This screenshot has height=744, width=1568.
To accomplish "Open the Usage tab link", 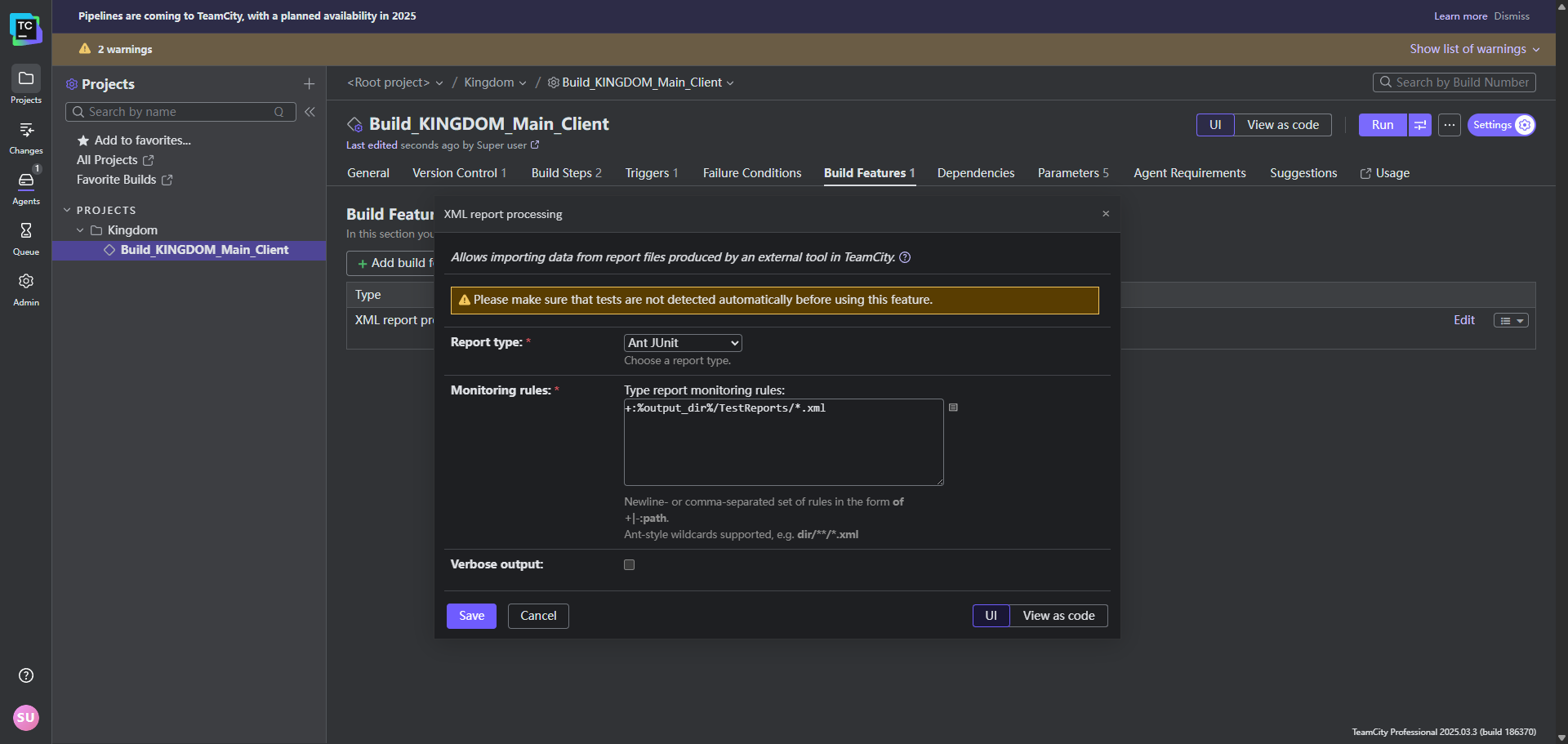I will [1385, 173].
